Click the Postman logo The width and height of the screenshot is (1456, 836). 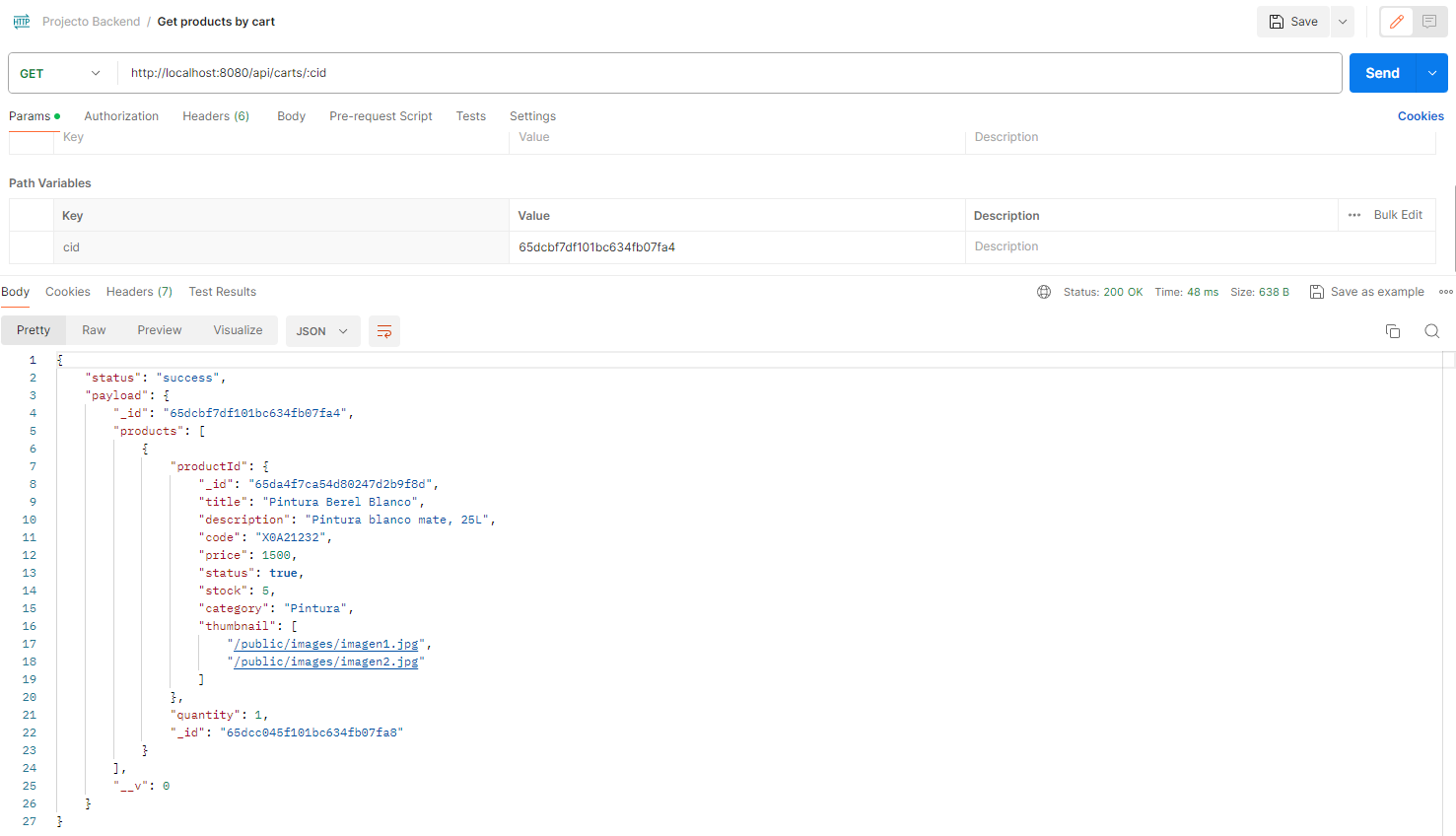[21, 21]
